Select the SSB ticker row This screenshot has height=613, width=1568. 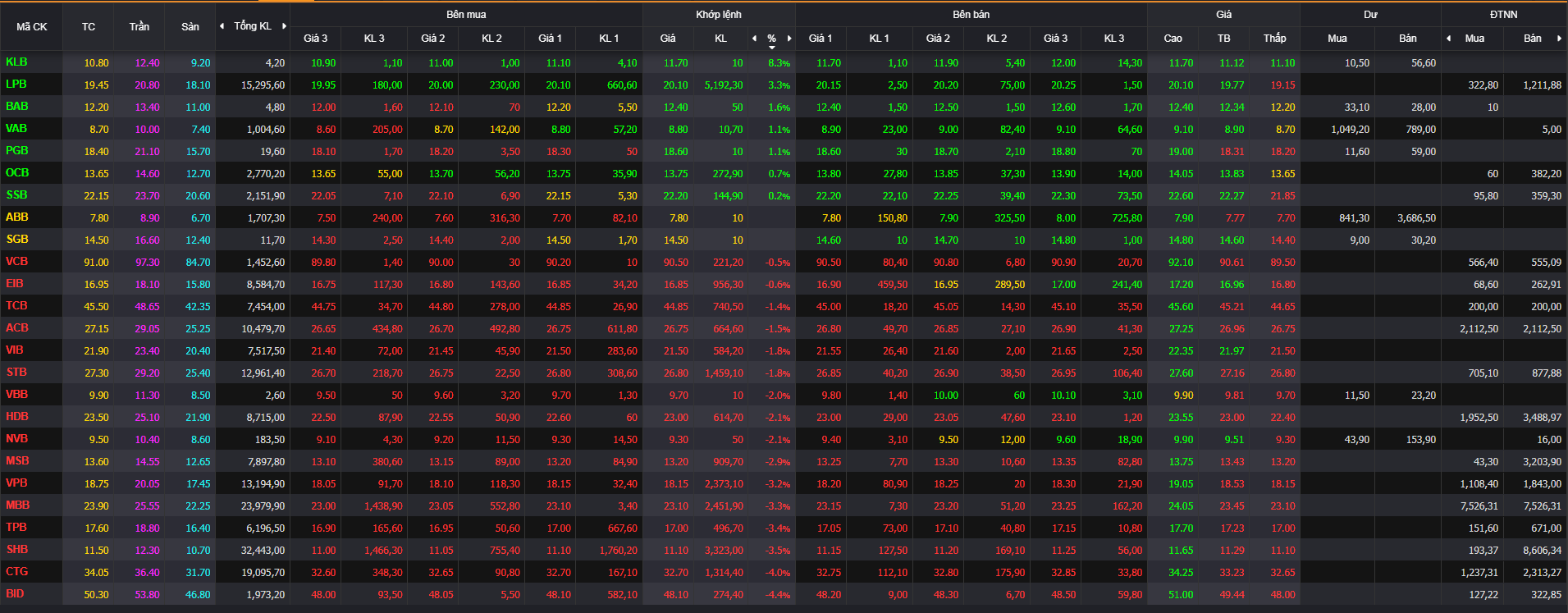16,194
